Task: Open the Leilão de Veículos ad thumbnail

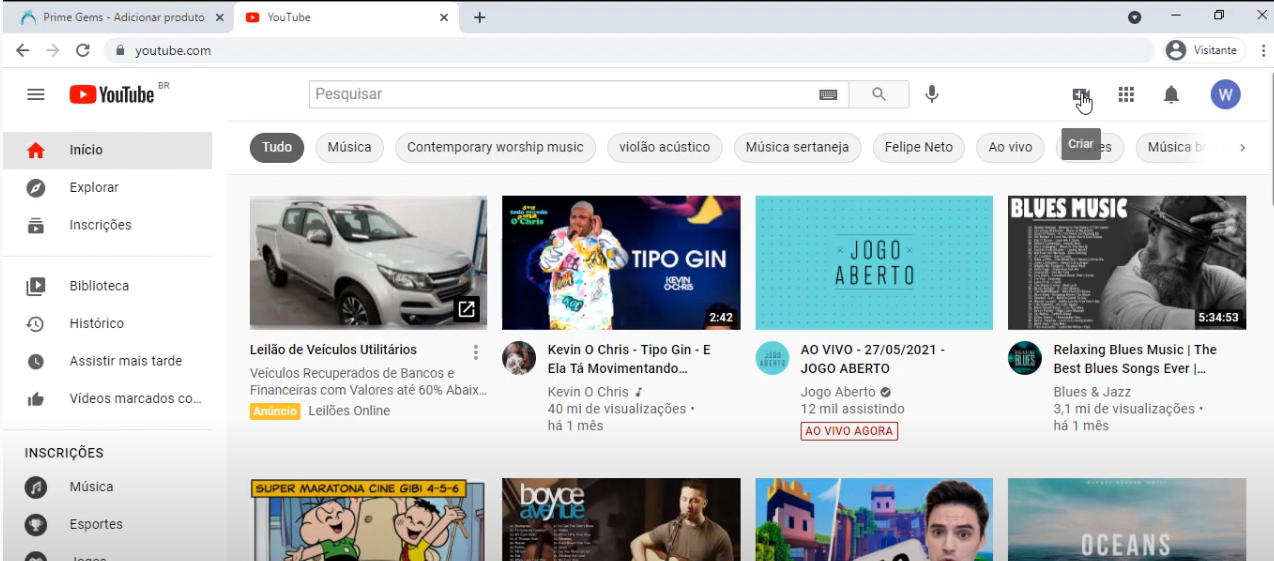Action: 368,263
